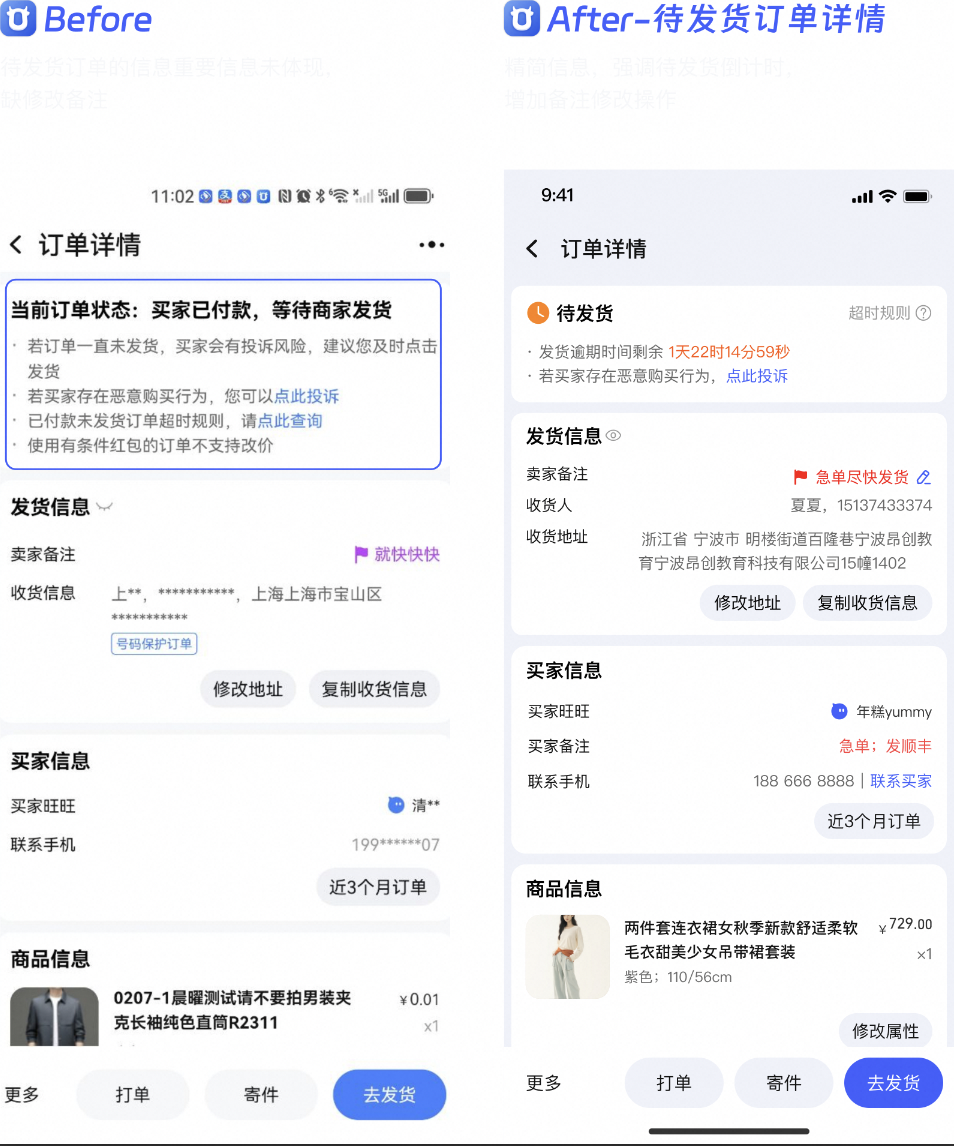Image resolution: width=954 pixels, height=1146 pixels.
Task: Click 寄件 in After bottom bar
Action: click(x=784, y=1083)
